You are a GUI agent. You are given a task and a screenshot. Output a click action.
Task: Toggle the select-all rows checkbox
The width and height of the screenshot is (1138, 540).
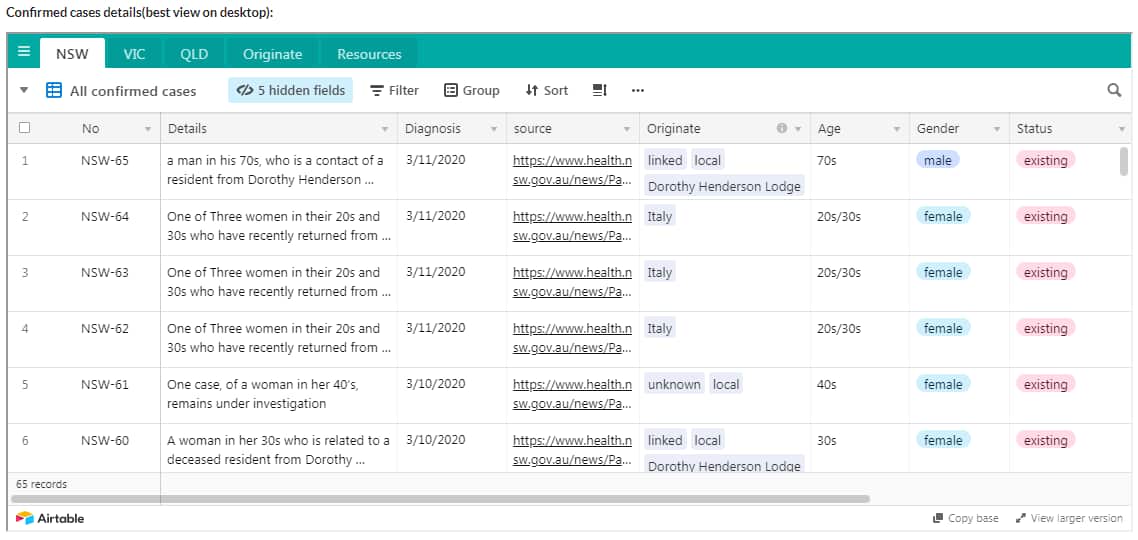pyautogui.click(x=25, y=128)
